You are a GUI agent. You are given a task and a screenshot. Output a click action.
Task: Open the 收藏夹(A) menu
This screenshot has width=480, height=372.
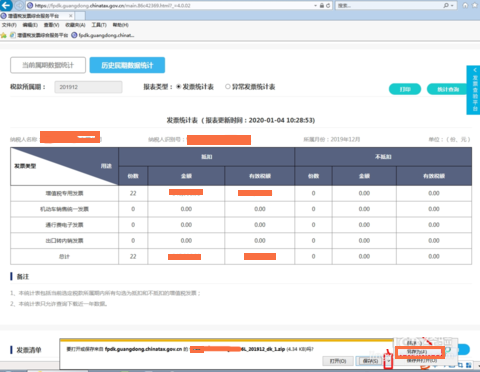(x=75, y=25)
